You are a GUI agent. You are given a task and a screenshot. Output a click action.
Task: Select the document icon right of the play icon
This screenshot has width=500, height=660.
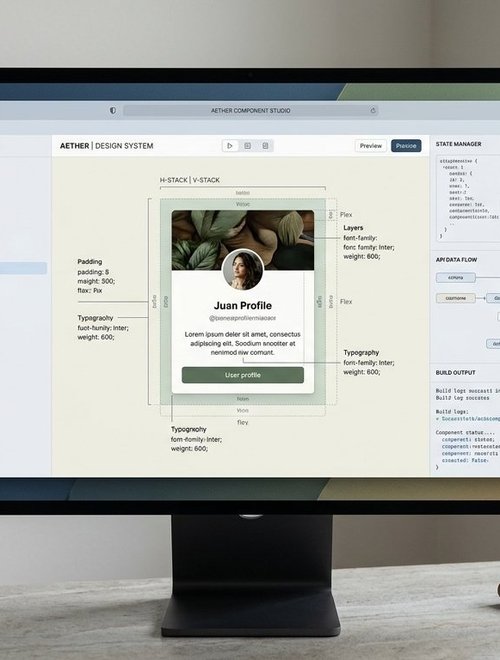tap(265, 146)
